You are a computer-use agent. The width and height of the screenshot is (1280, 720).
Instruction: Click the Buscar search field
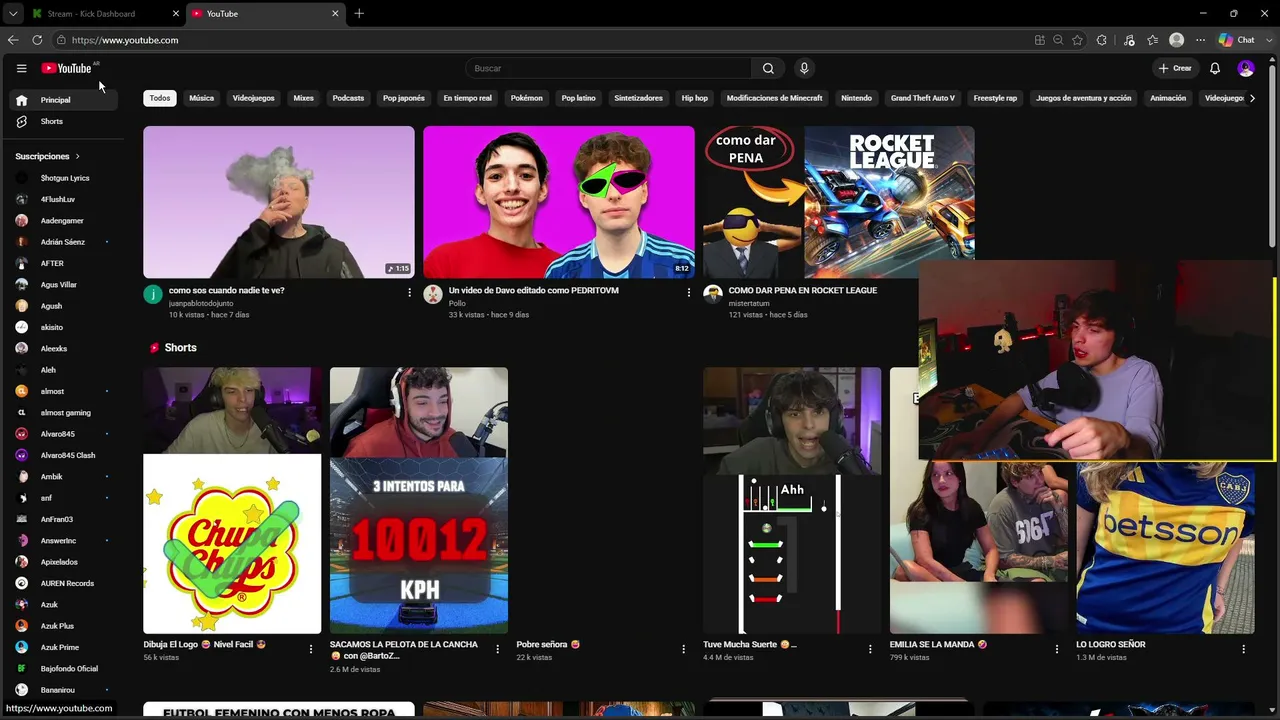[608, 68]
